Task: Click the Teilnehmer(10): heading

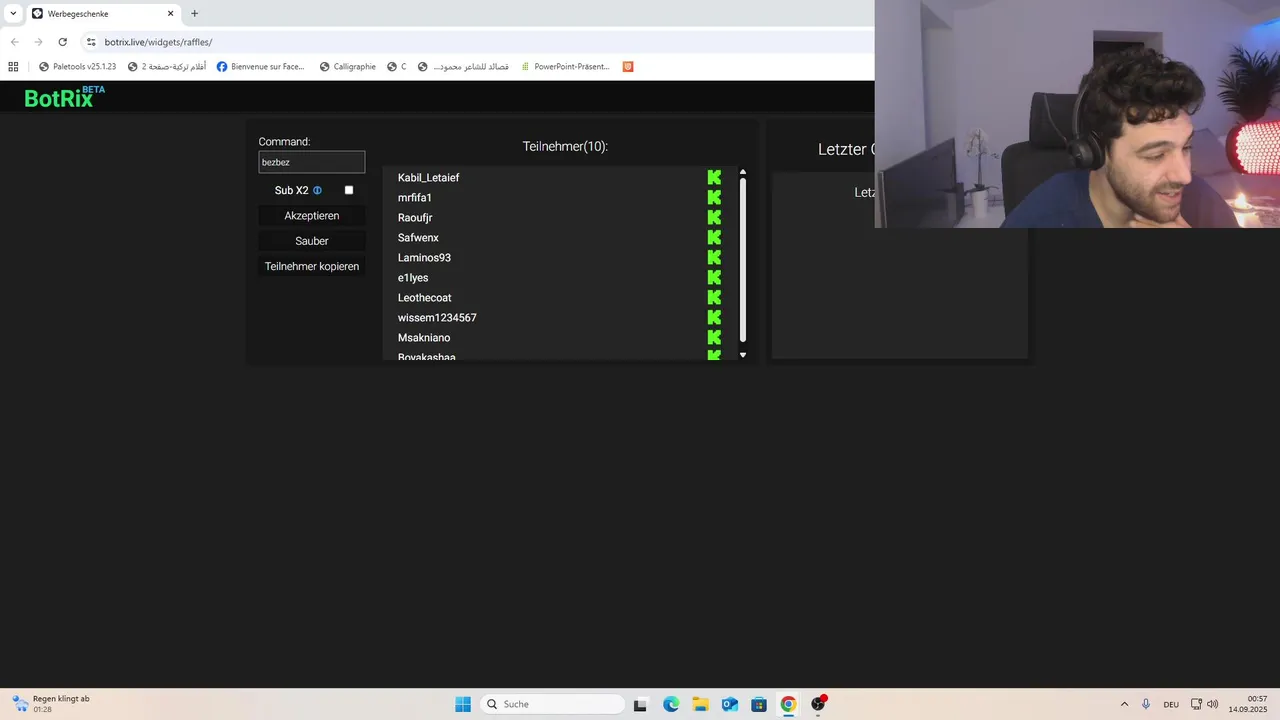Action: pos(565,146)
